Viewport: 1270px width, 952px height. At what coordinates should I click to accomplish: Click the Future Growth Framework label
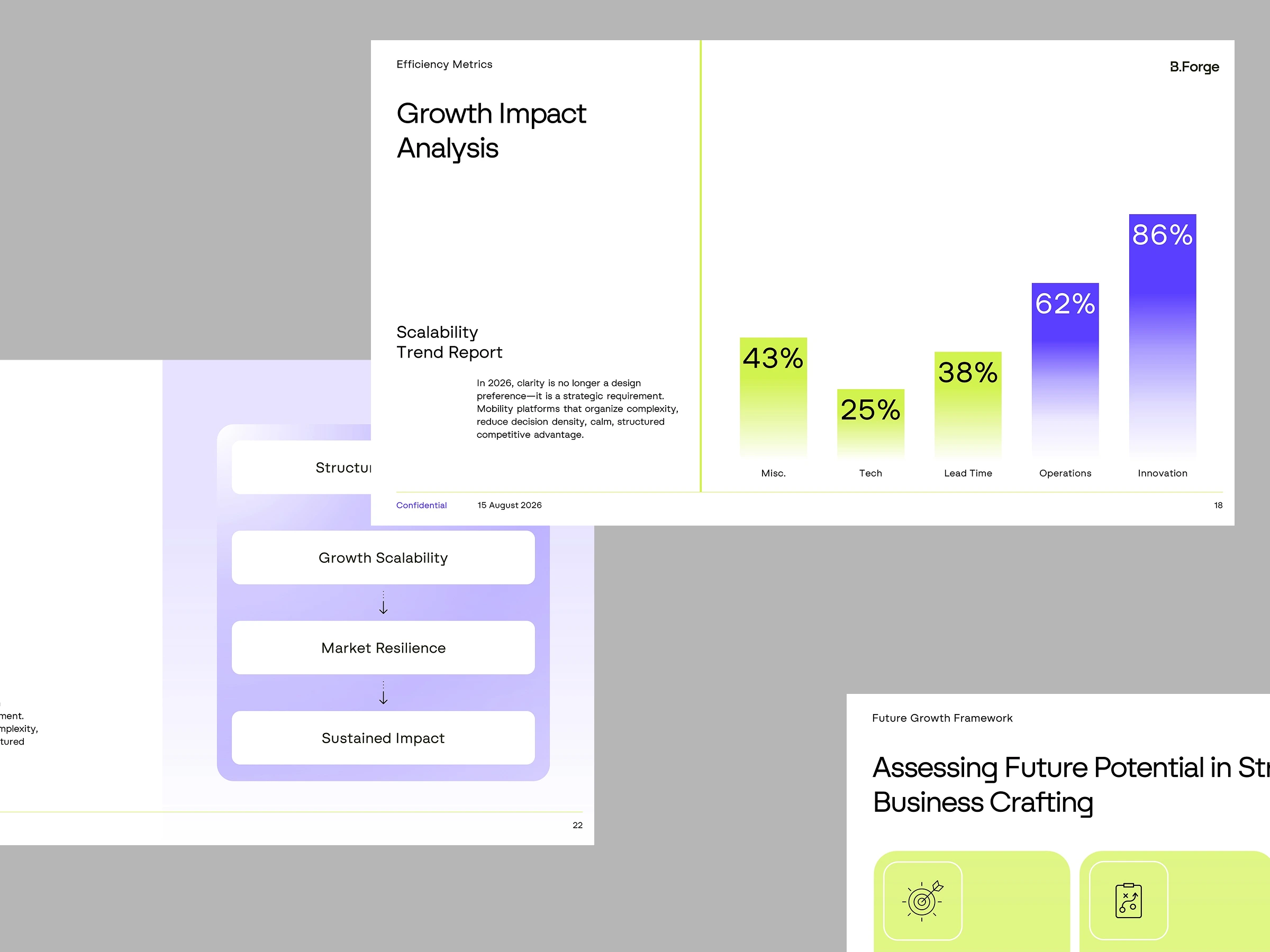[942, 718]
